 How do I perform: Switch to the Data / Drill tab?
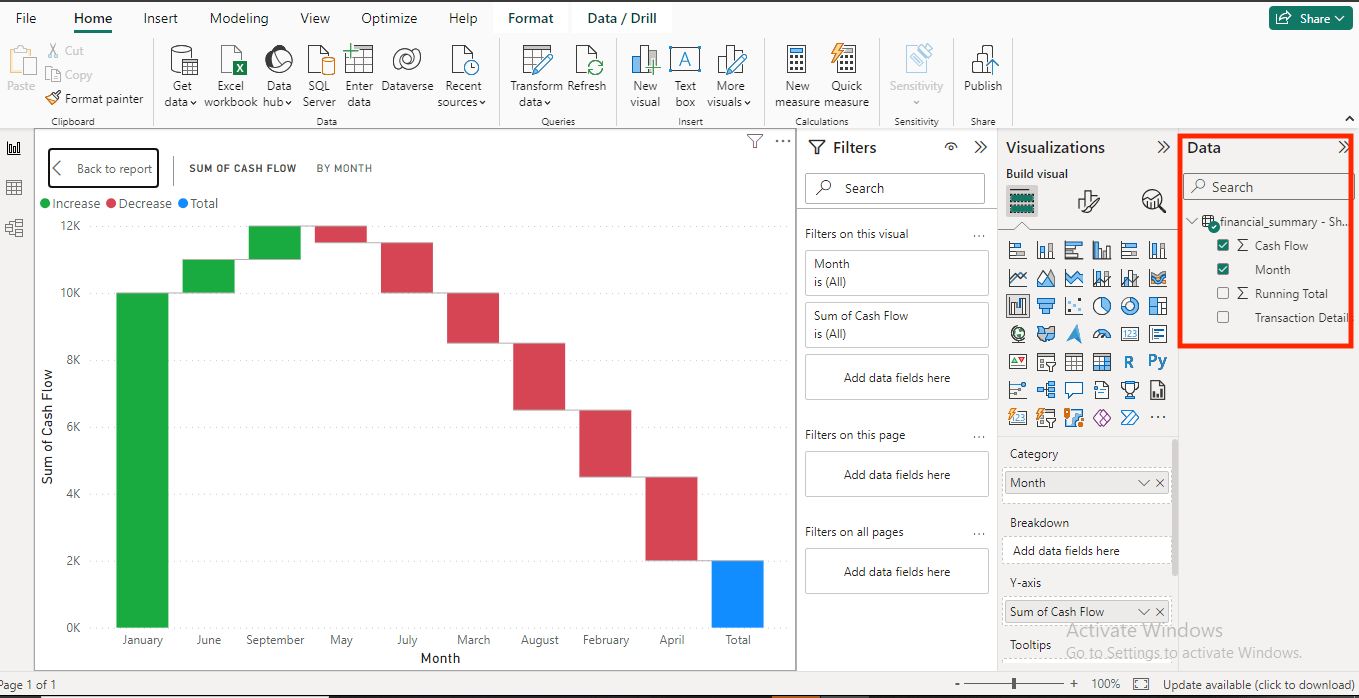click(622, 18)
